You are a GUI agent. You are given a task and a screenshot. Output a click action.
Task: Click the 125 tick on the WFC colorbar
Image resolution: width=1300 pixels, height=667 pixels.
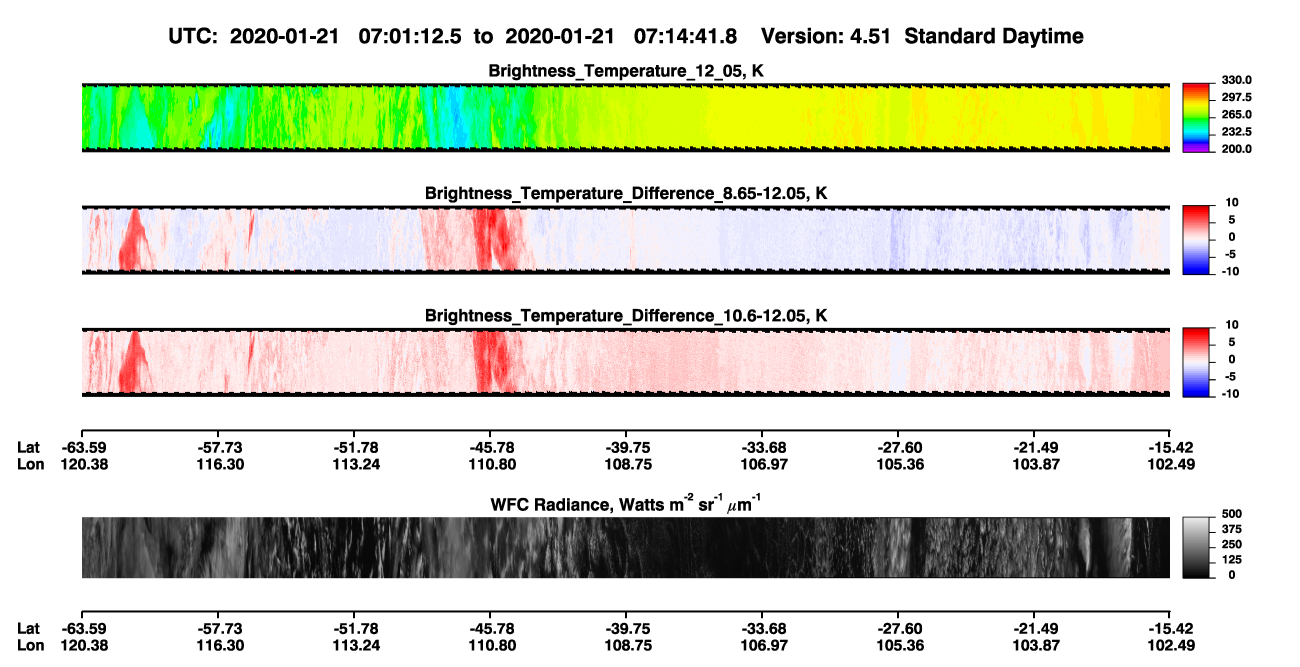[x=1232, y=559]
